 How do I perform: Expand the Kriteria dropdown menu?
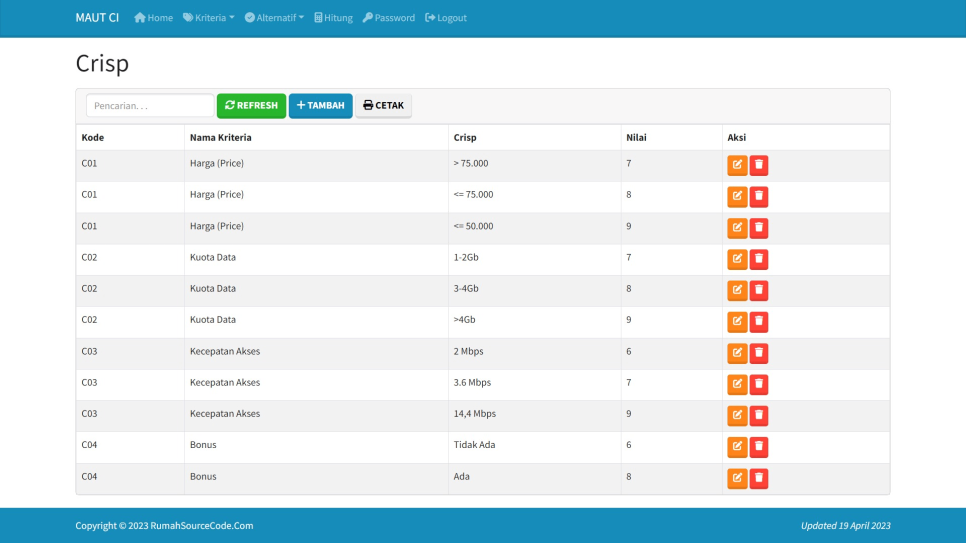click(208, 18)
